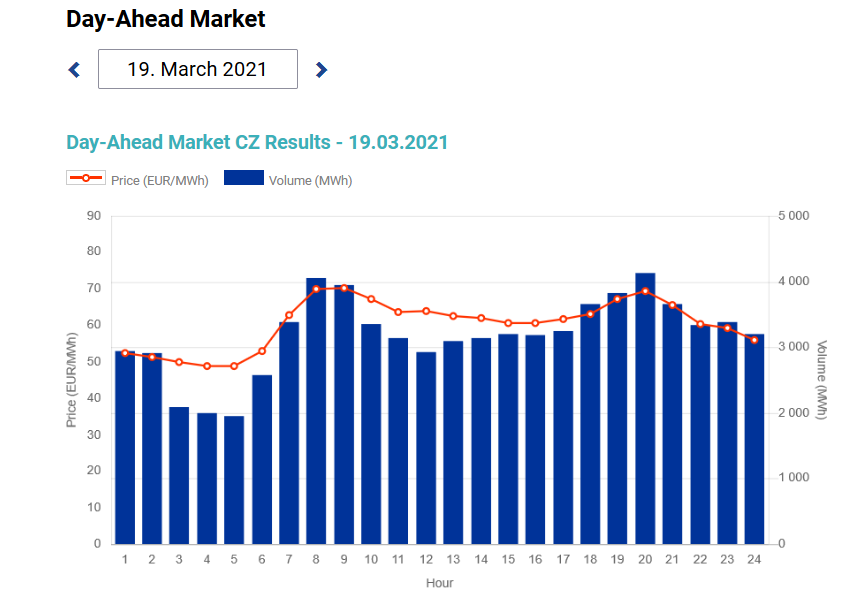Click the Day-Ahead Market CZ Results title
864x600 pixels.
click(256, 142)
